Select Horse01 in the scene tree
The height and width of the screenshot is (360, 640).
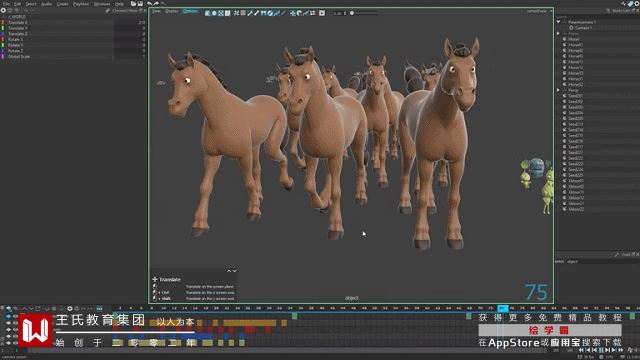pos(576,45)
